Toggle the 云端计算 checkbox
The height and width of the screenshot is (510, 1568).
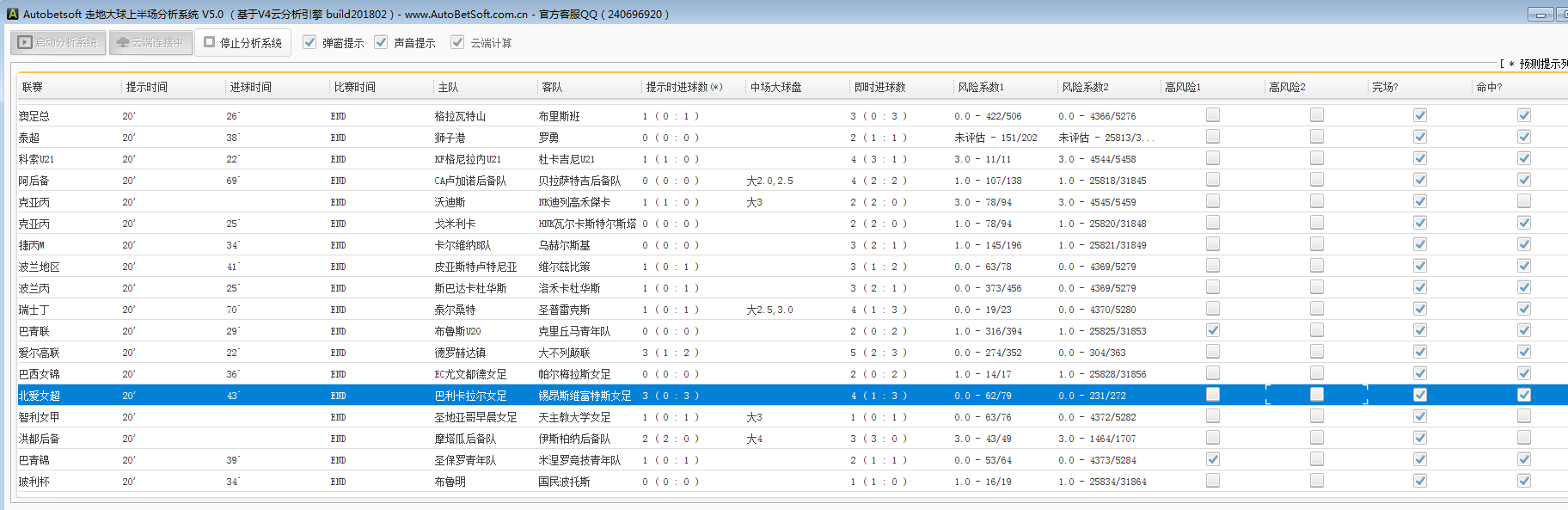[457, 42]
